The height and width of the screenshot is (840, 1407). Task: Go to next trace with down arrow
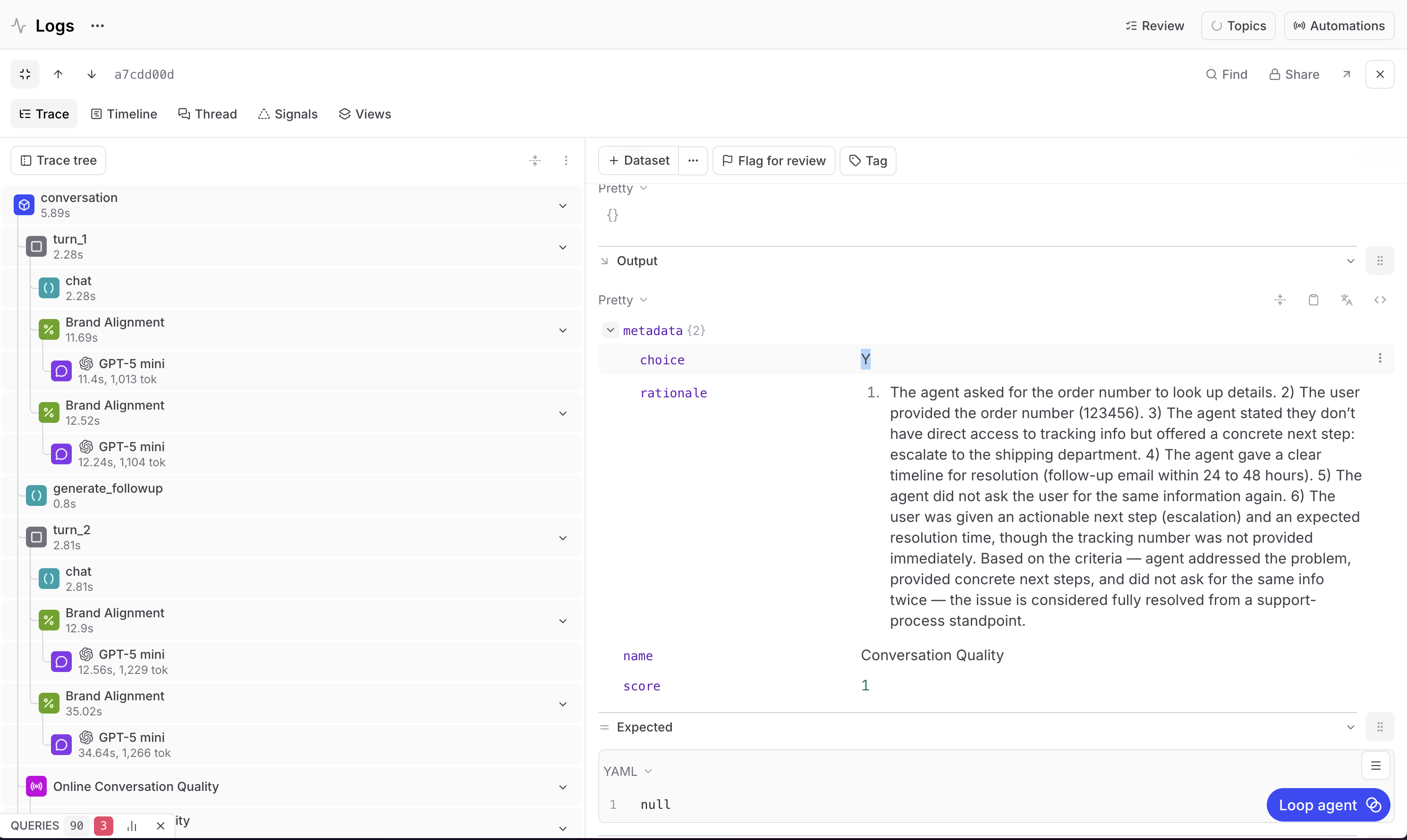click(91, 74)
